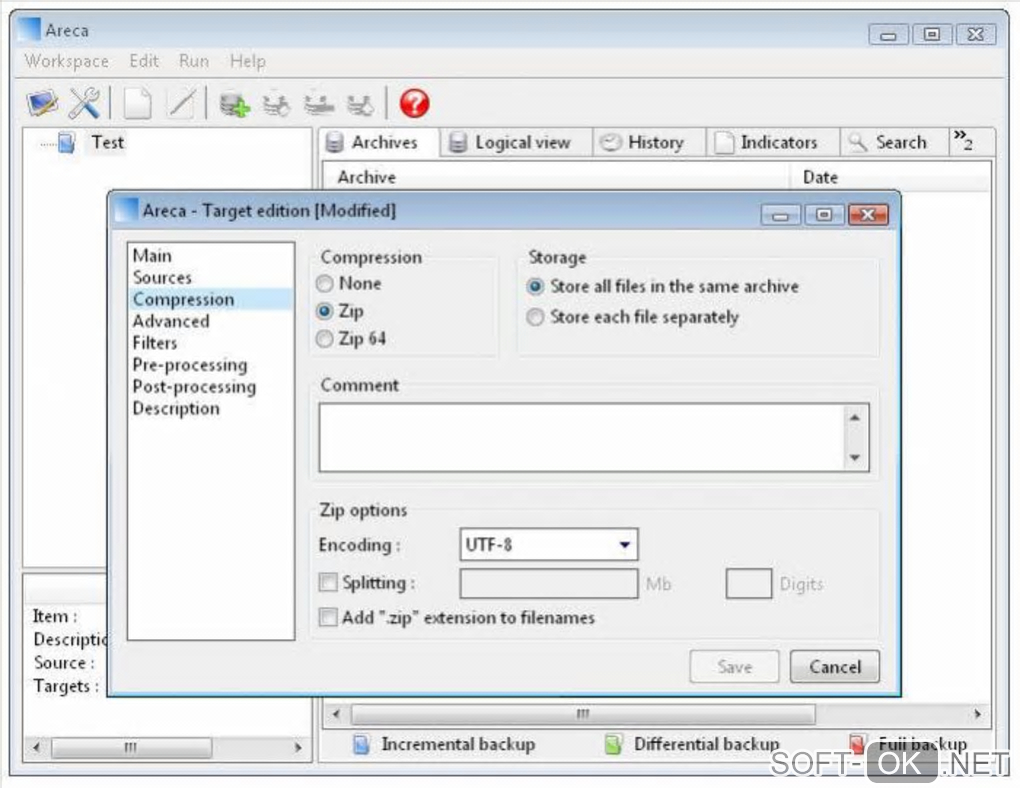Select Pre-processing in the target edition list
Viewport: 1020px width, 788px height.
pos(211,365)
